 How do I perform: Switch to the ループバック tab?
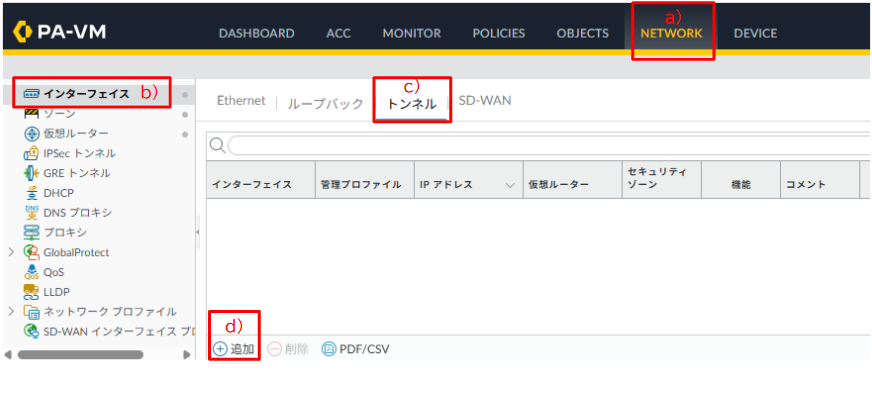(x=325, y=103)
